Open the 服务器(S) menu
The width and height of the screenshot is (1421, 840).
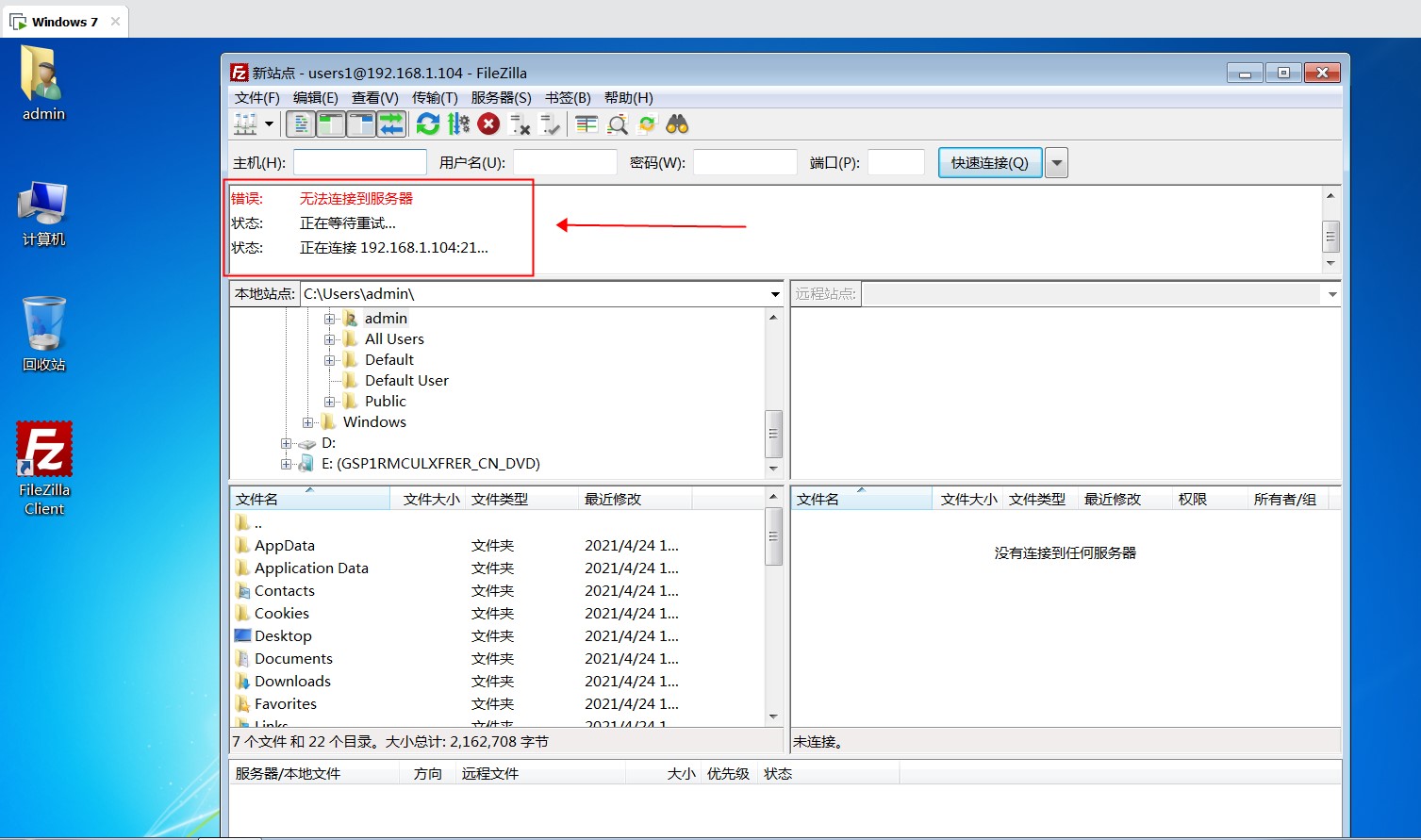[x=501, y=97]
